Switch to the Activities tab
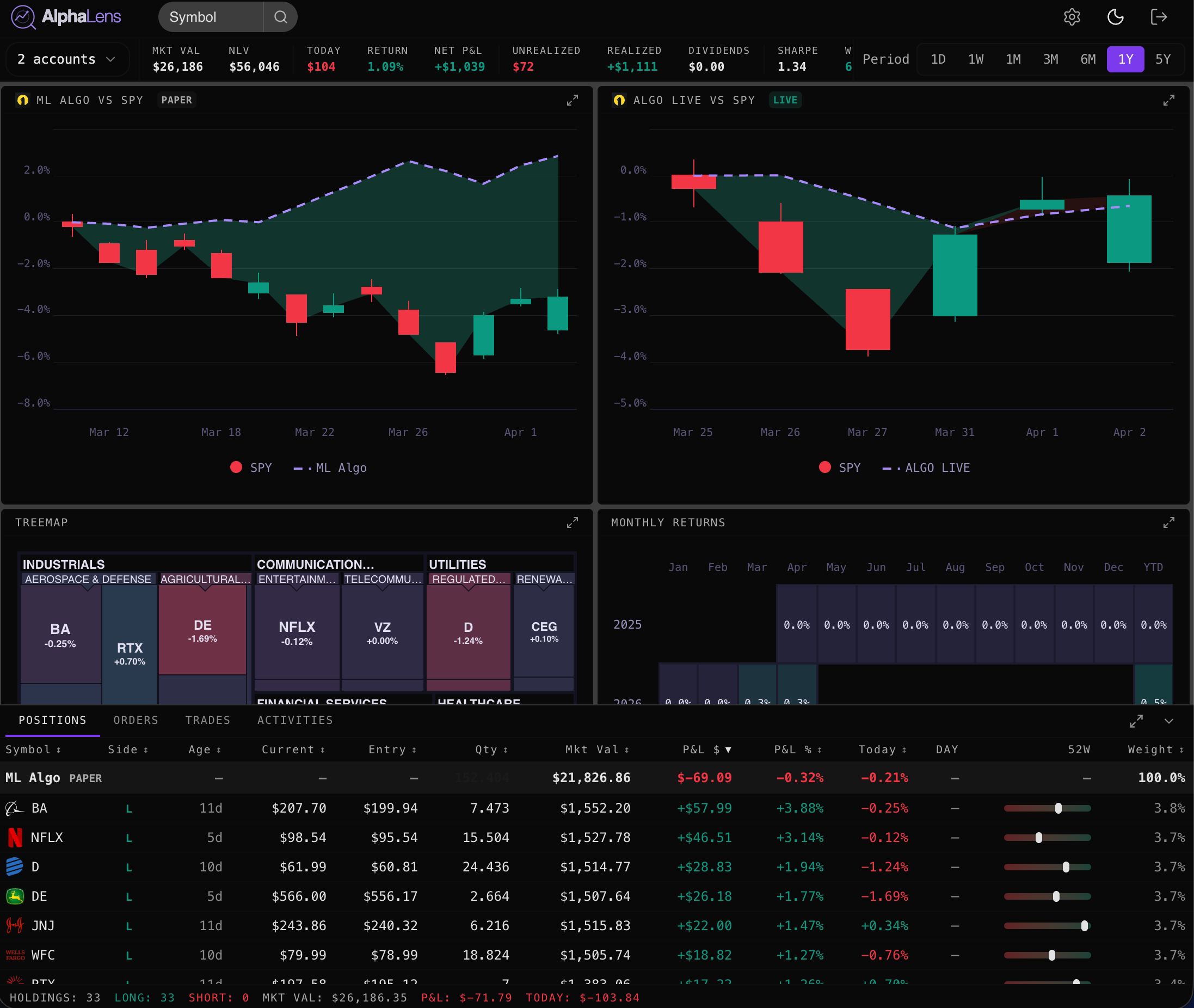Image resolution: width=1194 pixels, height=1008 pixels. pos(296,721)
